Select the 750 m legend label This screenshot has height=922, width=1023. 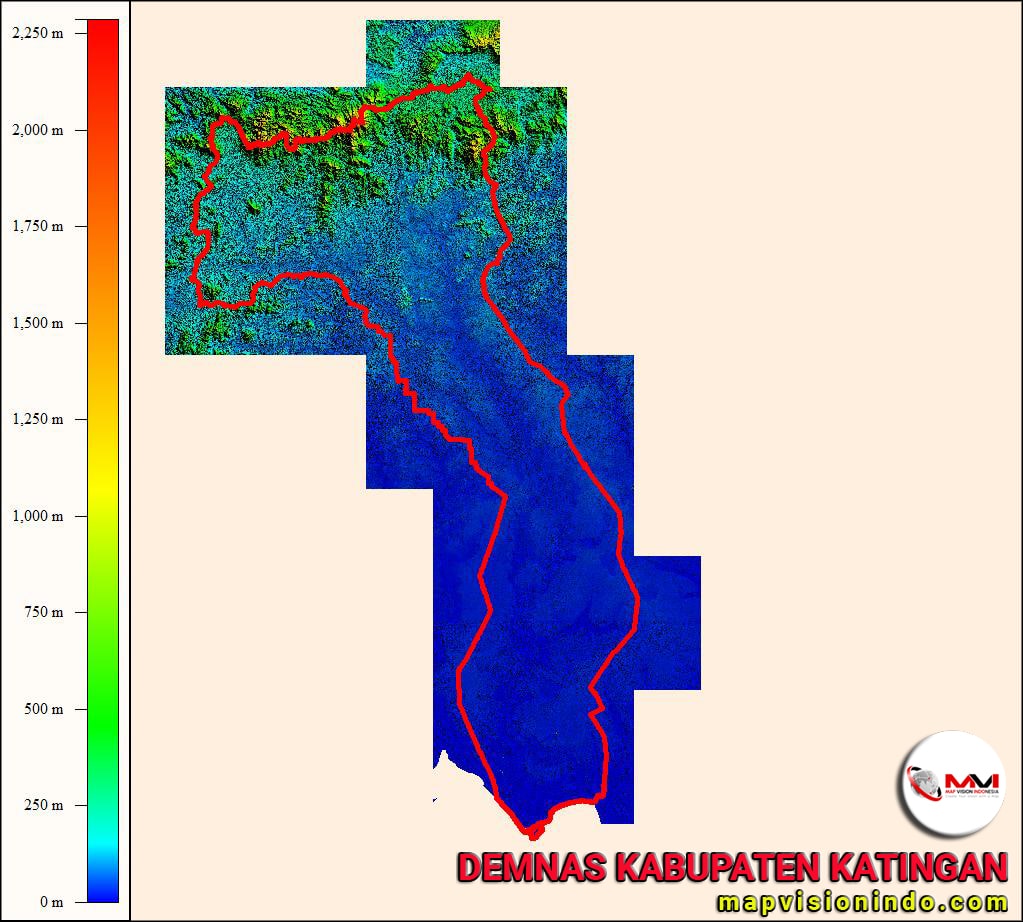coord(43,612)
